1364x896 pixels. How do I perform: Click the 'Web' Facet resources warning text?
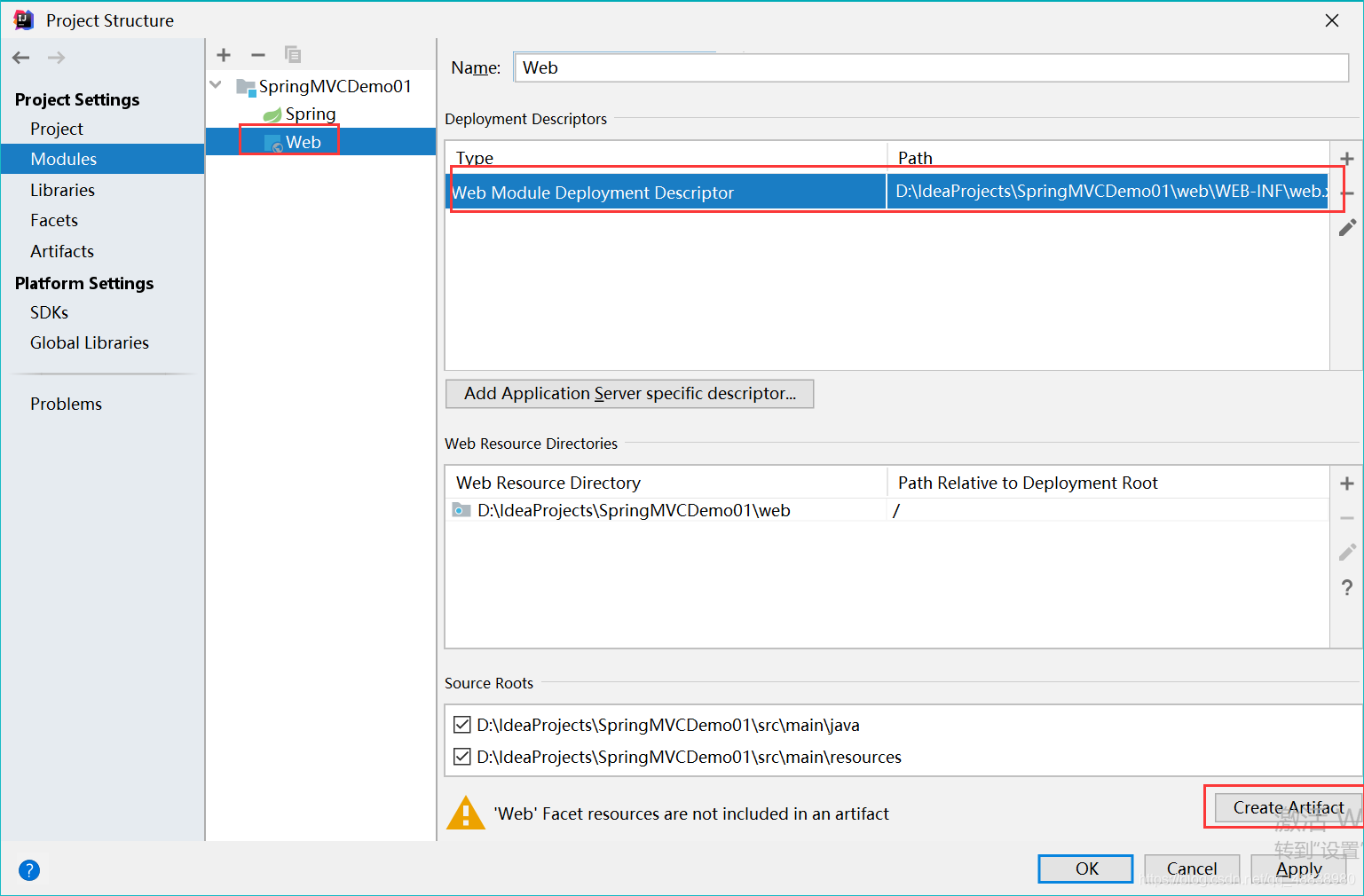coord(691,813)
